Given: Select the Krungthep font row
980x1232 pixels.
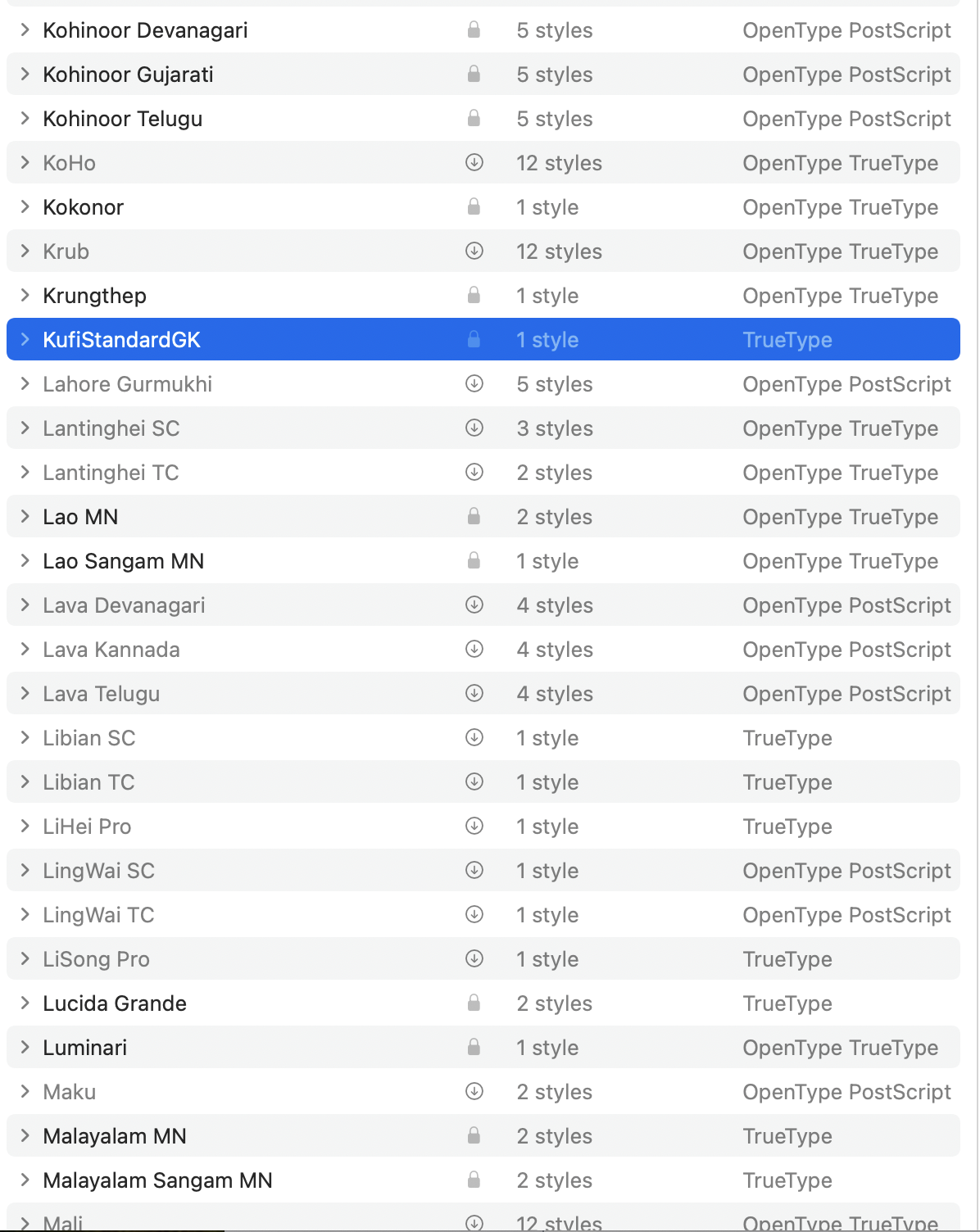Looking at the screenshot, I should tap(483, 295).
